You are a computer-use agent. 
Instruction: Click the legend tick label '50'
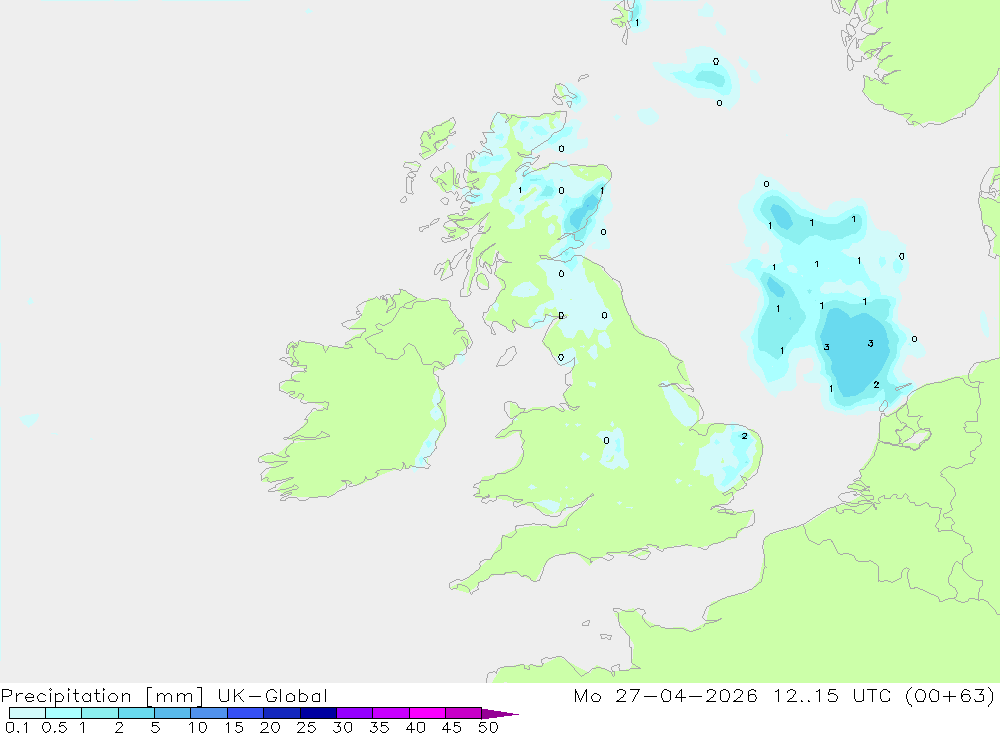[x=488, y=727]
